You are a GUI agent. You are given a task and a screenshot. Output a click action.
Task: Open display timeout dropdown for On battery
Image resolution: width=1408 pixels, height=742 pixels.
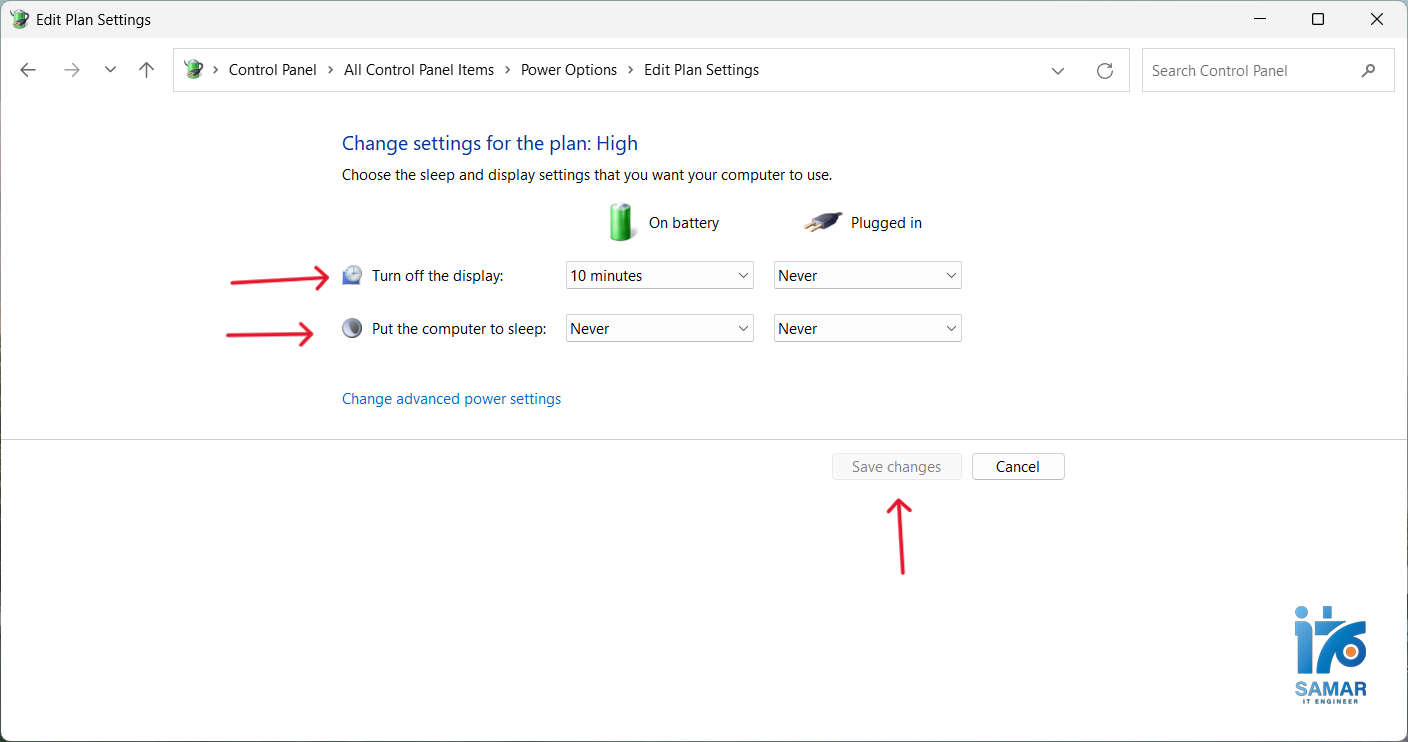(x=659, y=276)
